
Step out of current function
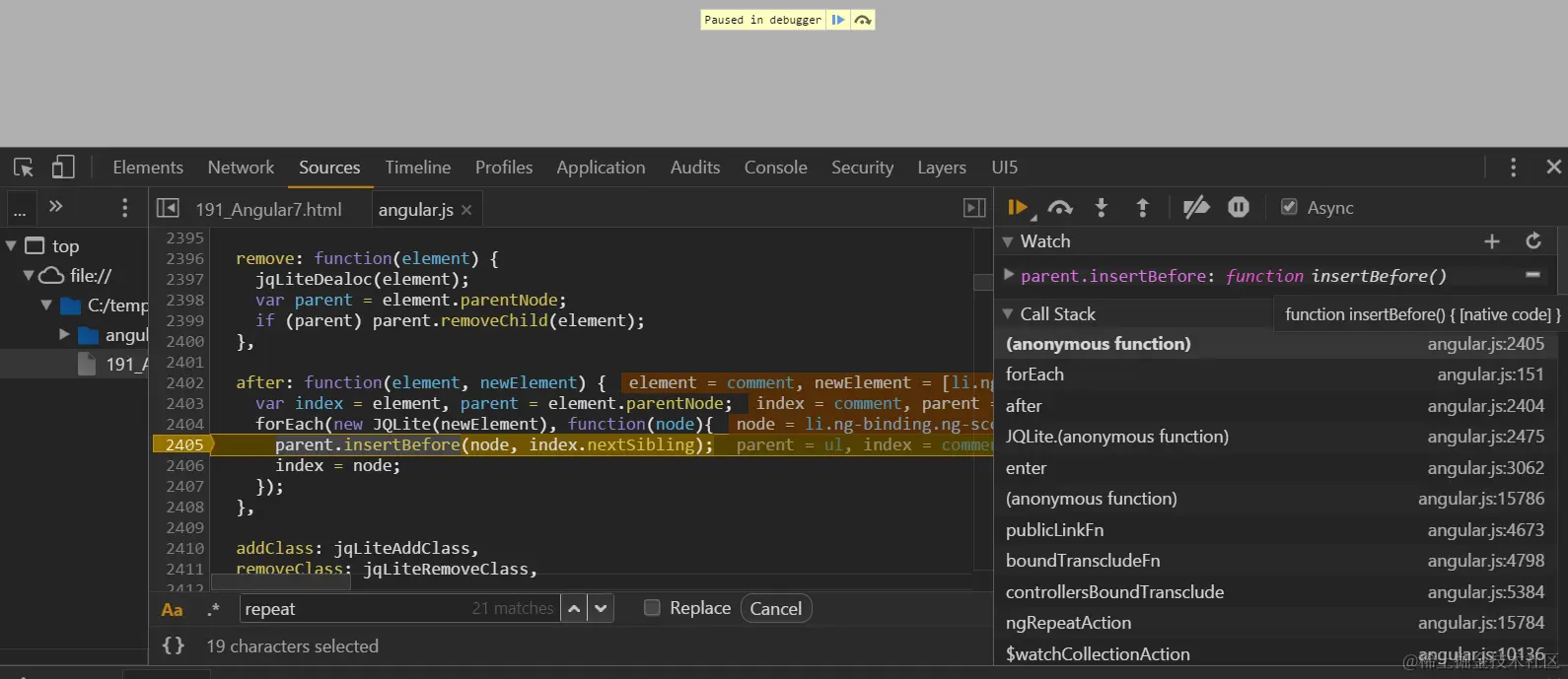pos(1143,208)
